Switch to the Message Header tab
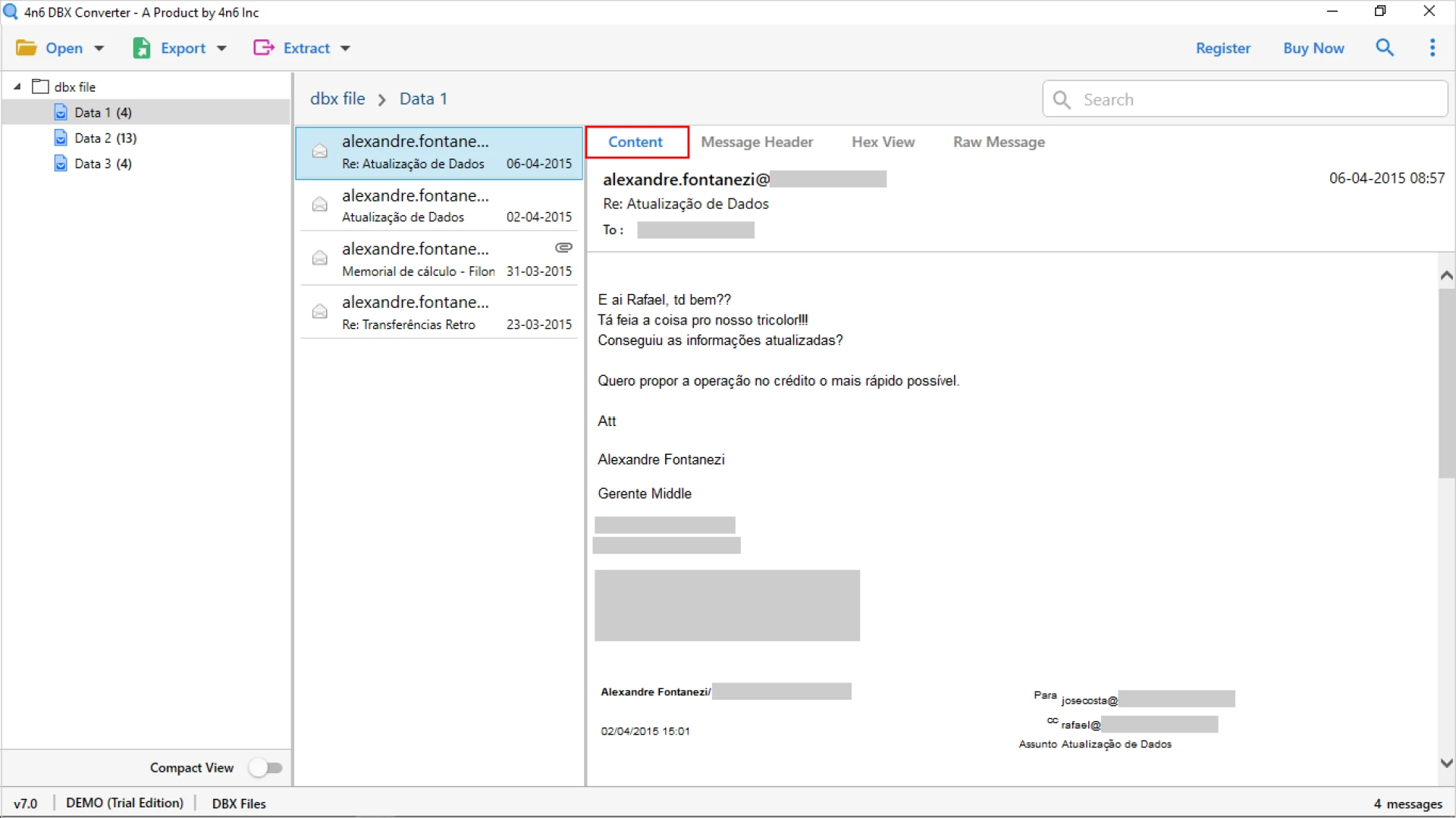The height and width of the screenshot is (818, 1456). tap(757, 142)
